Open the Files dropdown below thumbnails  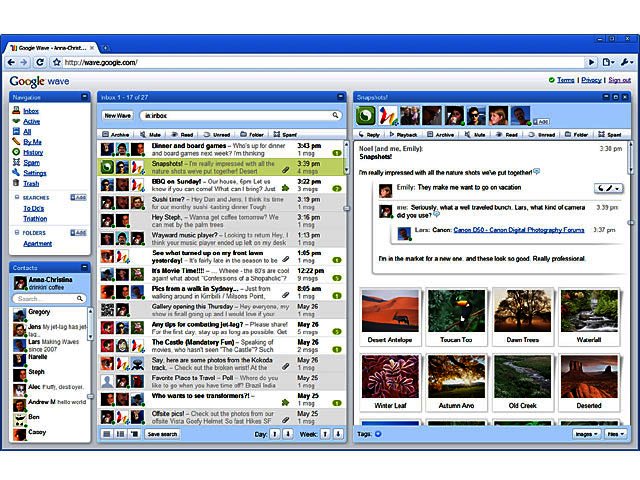[x=615, y=434]
